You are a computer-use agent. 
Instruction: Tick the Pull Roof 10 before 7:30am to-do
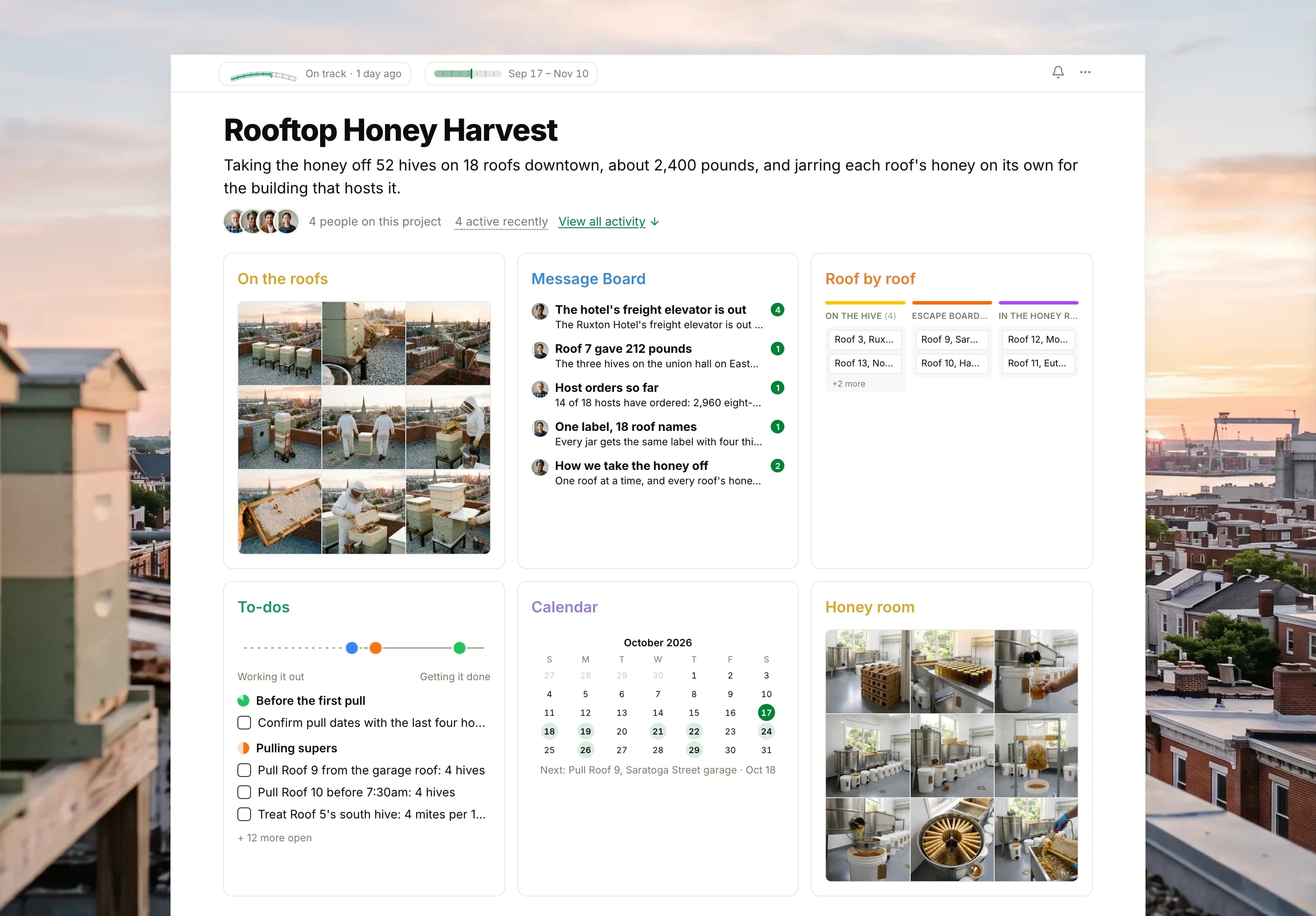[x=244, y=792]
